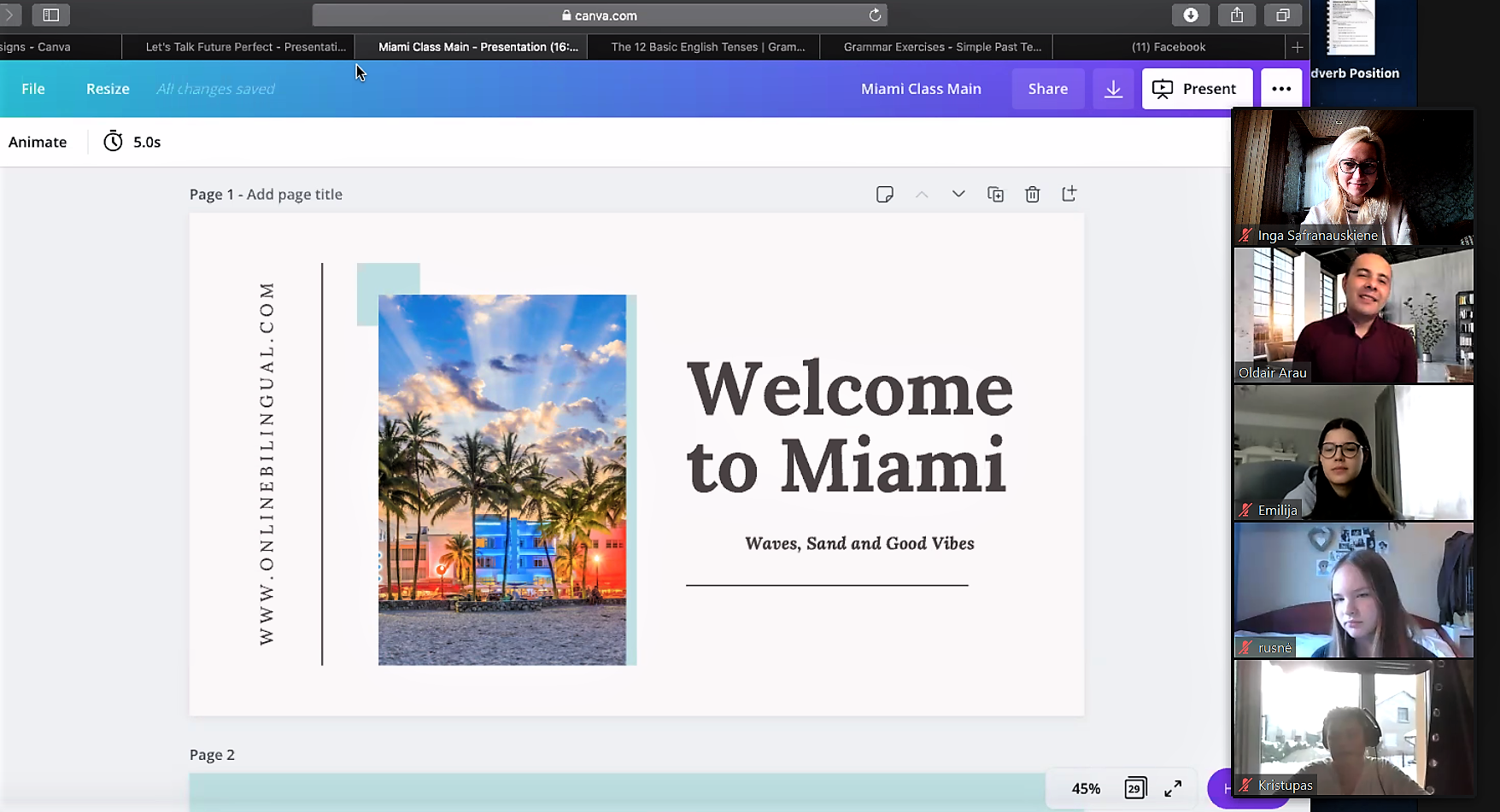
Task: Open the 45% zoom level selector
Action: tap(1086, 788)
